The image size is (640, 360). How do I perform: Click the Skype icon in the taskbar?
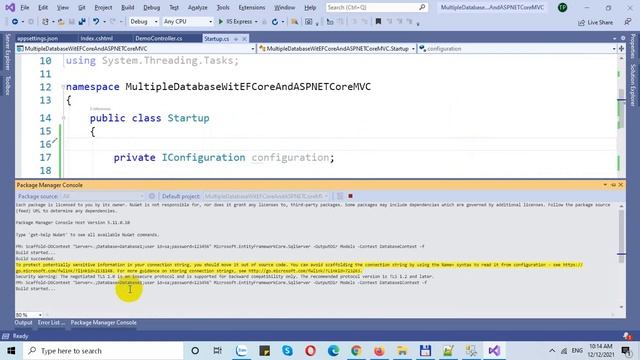click(x=287, y=351)
